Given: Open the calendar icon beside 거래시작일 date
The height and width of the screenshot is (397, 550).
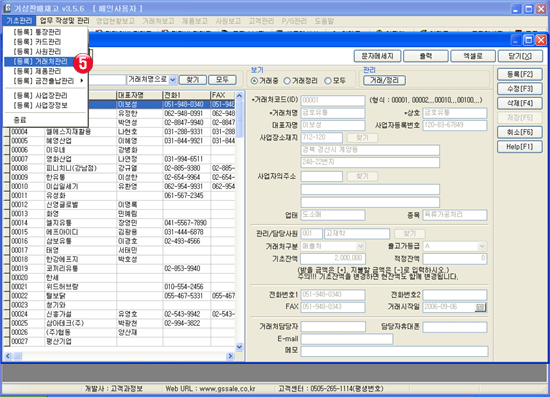Looking at the screenshot, I should click(x=480, y=308).
